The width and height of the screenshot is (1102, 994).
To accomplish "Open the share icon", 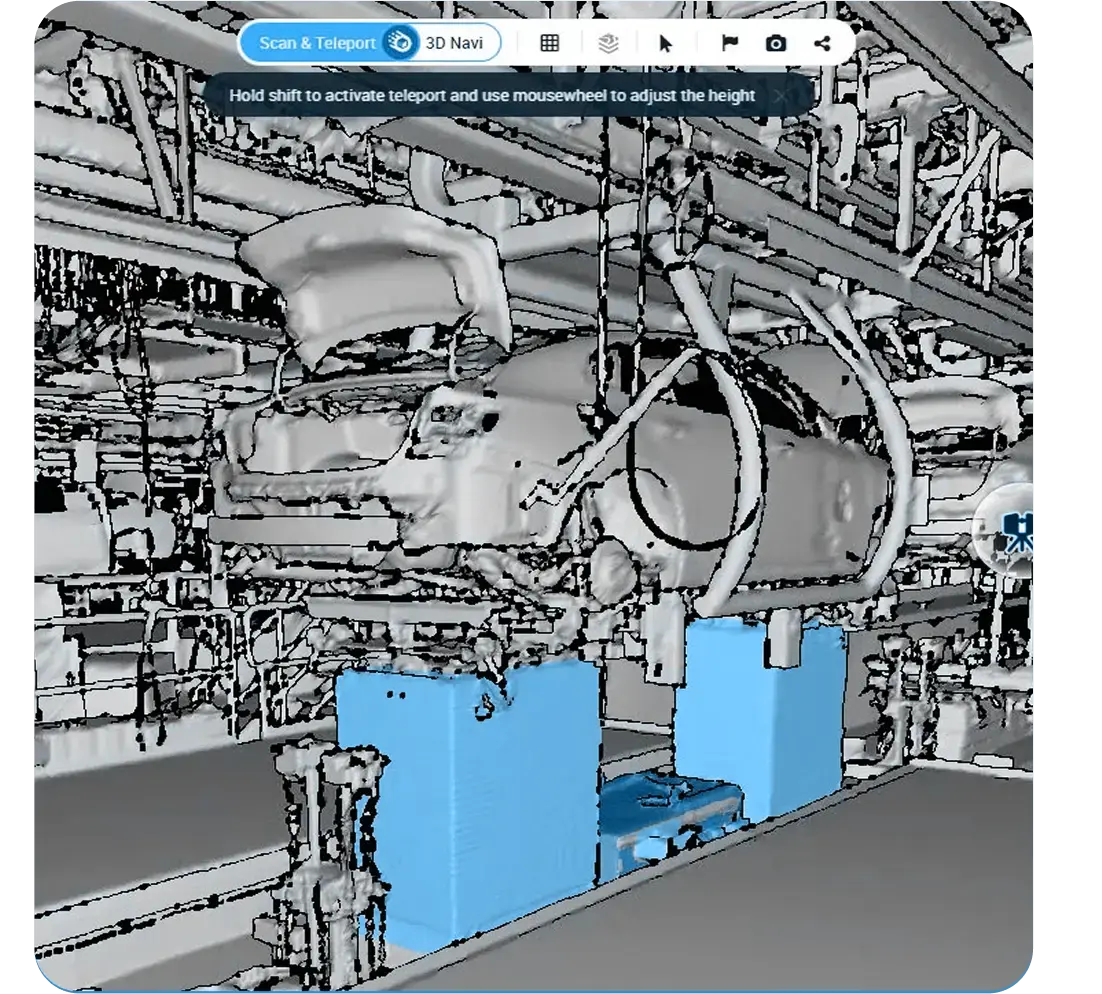I will pos(822,43).
